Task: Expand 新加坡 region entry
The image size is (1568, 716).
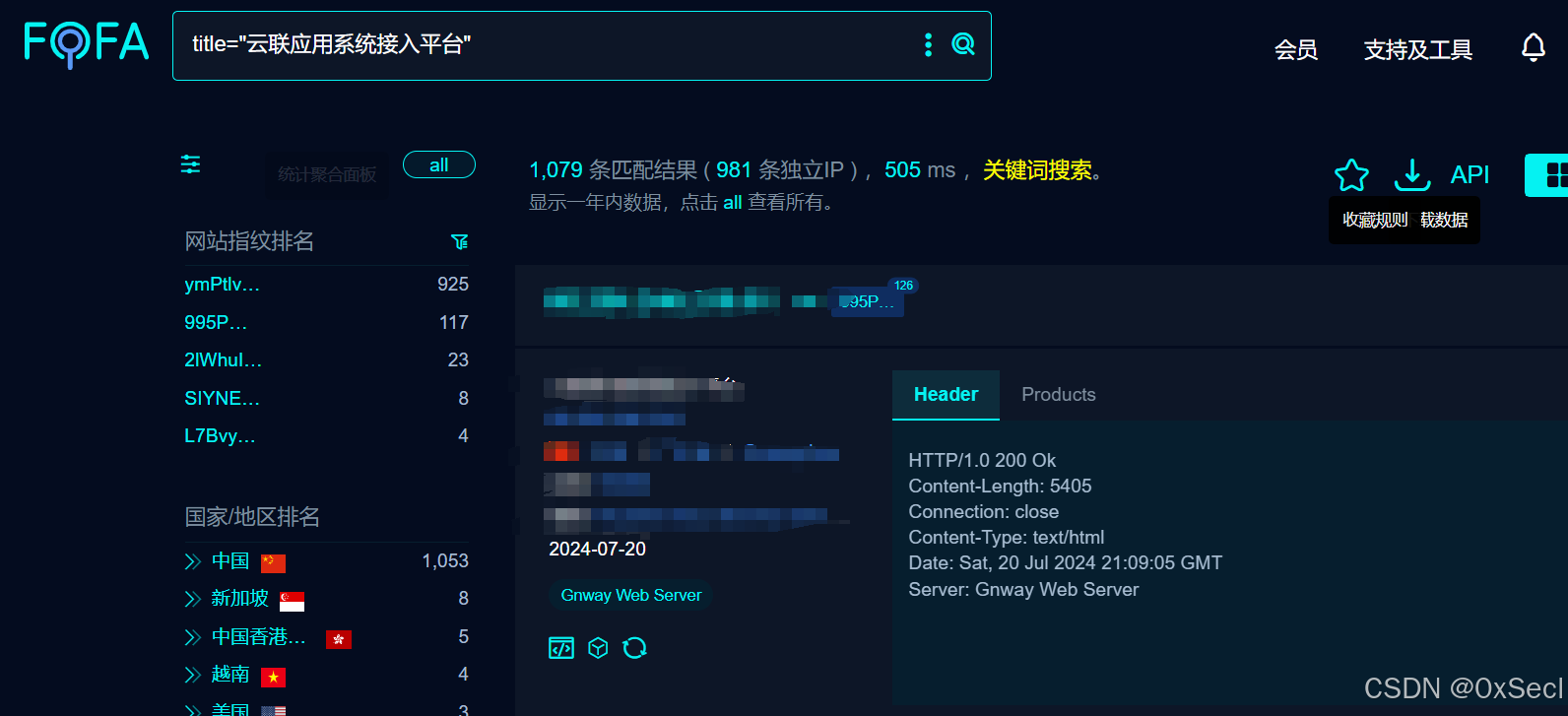Action: 193,599
